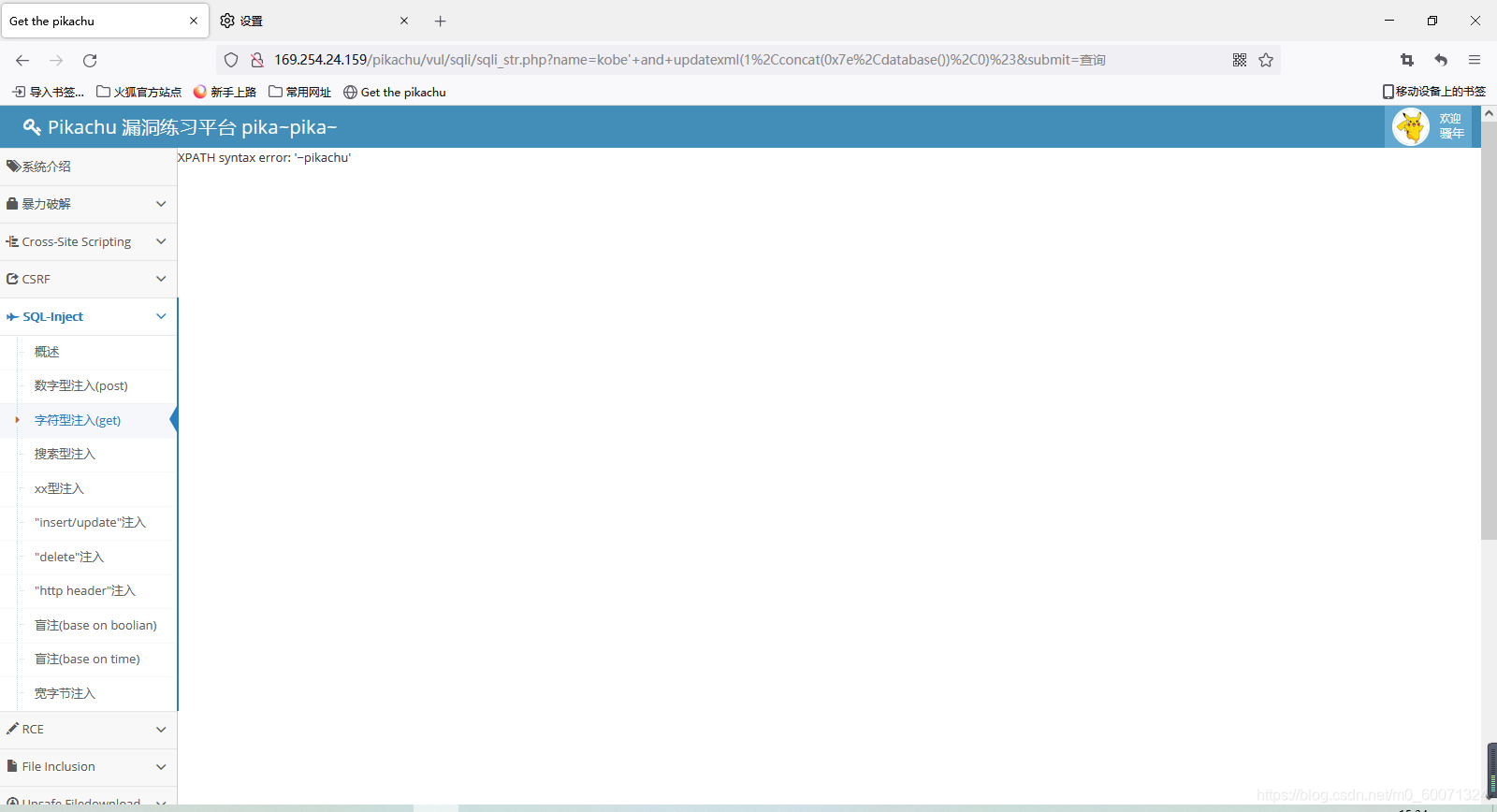
Task: Open 盲注(base on boolian) page
Action: (97, 625)
